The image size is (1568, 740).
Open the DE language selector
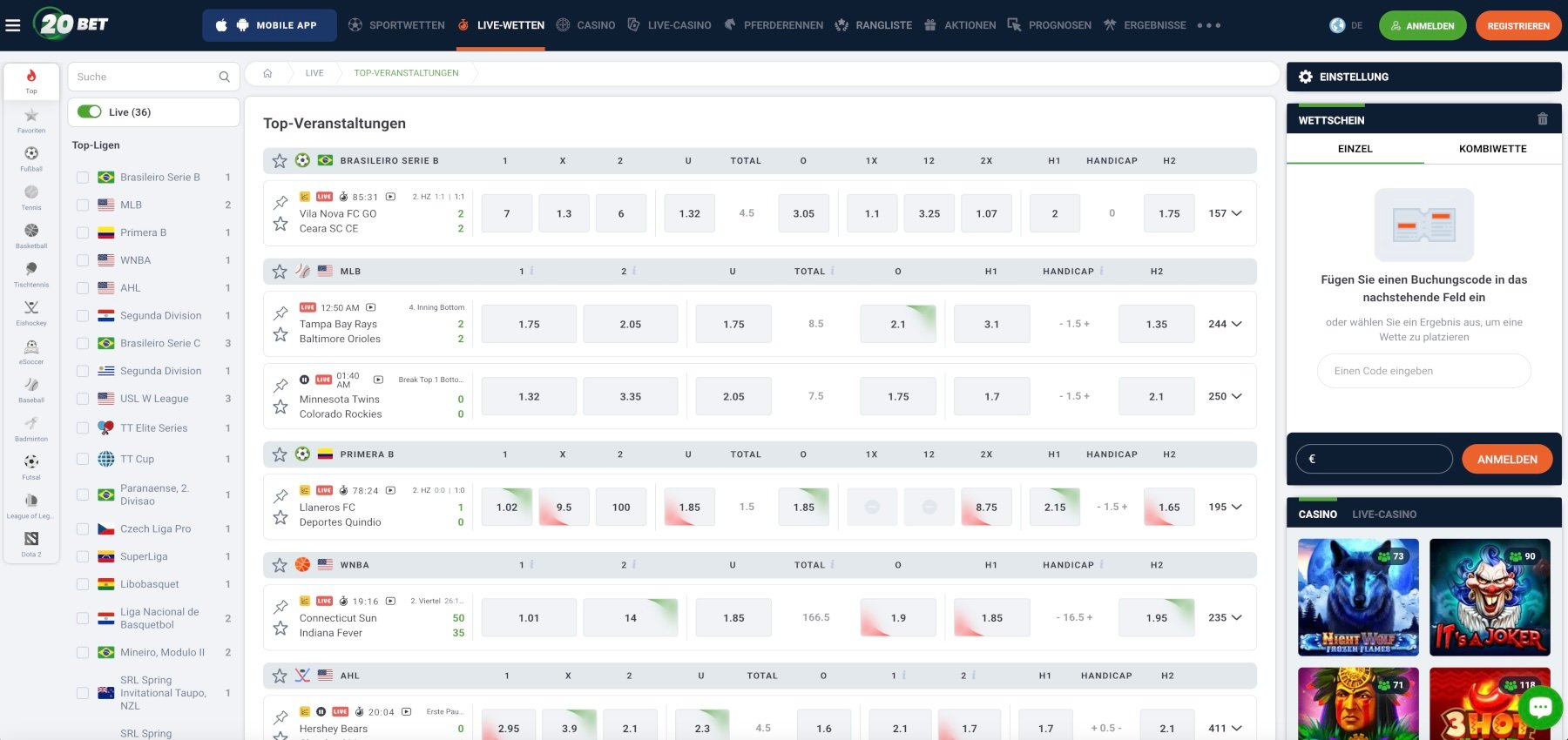pos(1346,25)
